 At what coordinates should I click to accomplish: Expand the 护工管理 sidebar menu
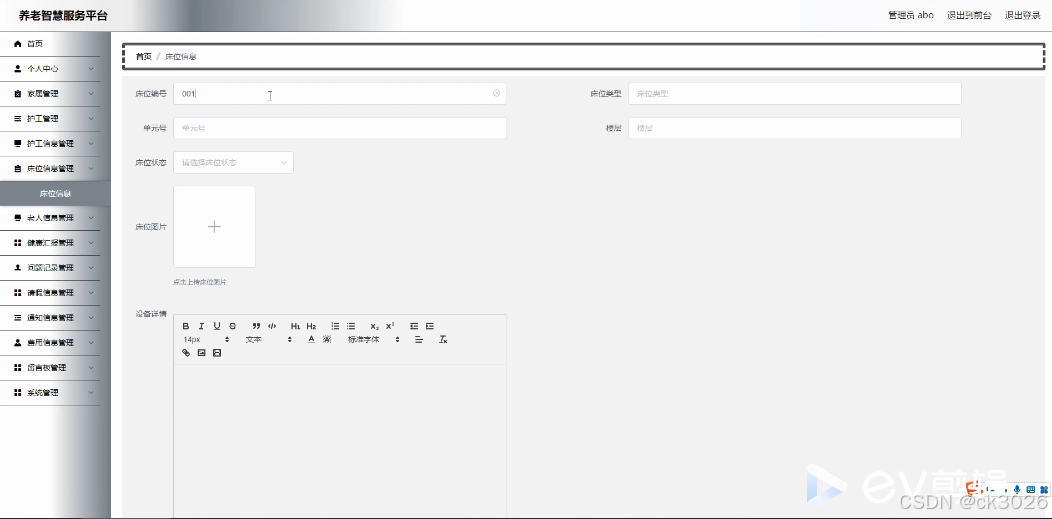coord(50,119)
